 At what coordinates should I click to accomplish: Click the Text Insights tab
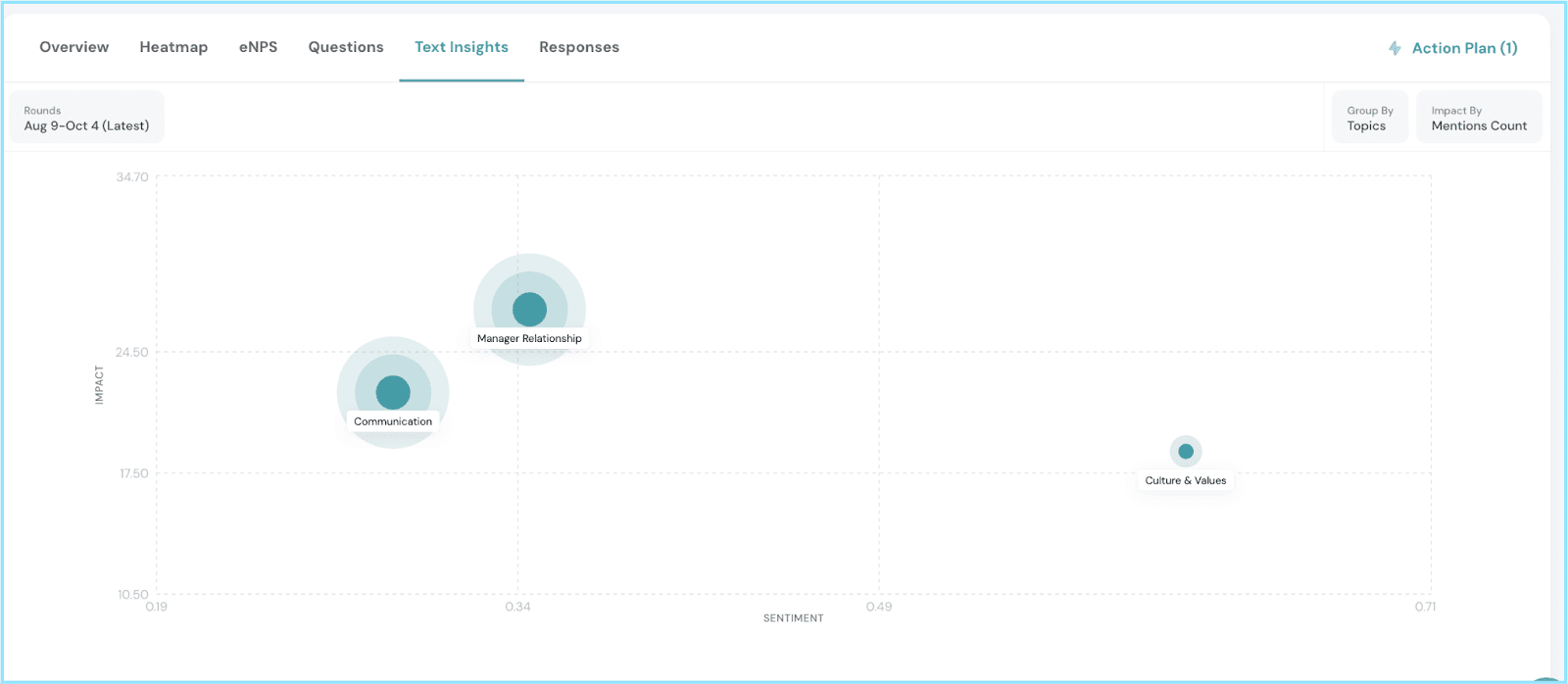(461, 47)
